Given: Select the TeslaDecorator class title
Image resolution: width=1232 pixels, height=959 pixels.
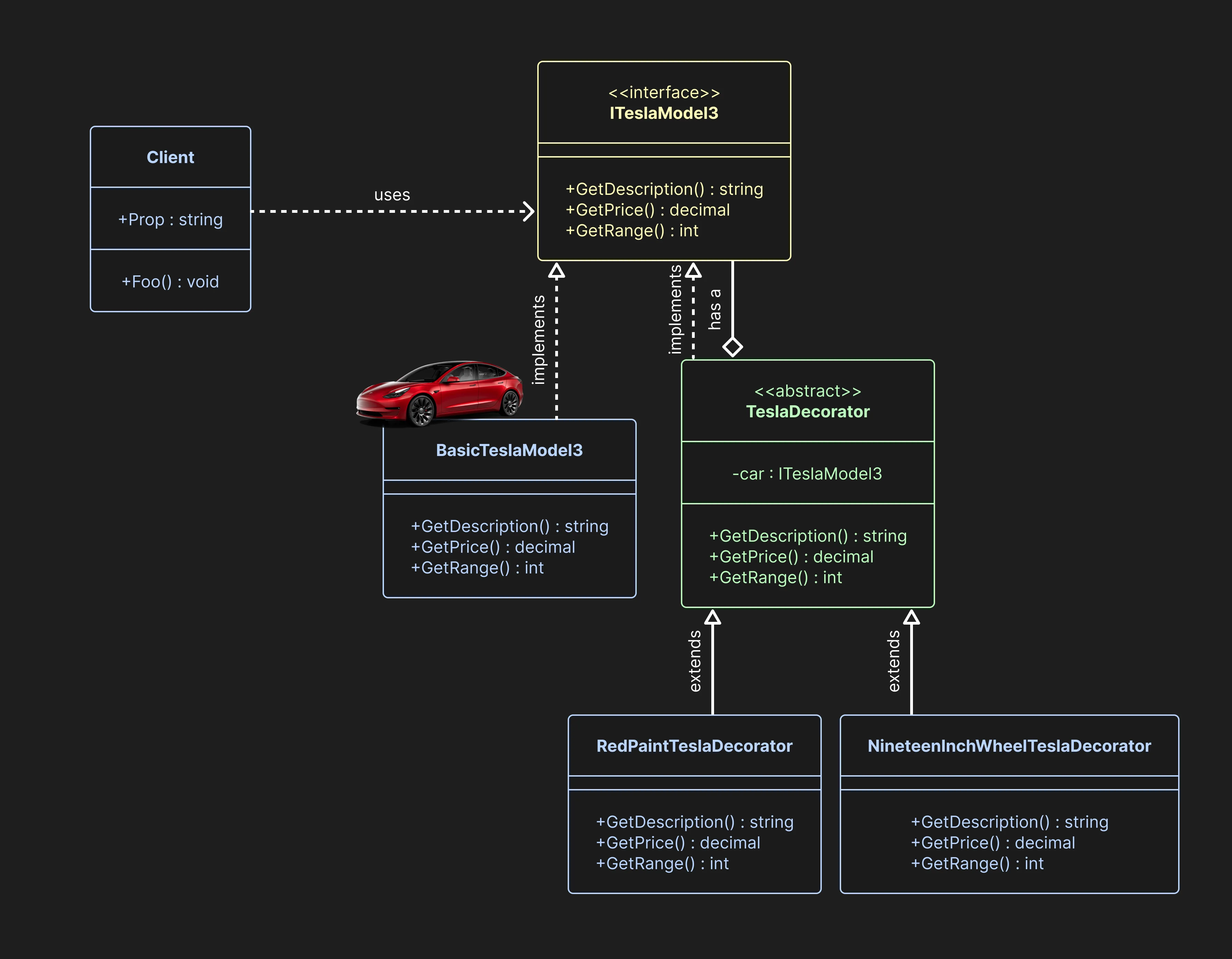Looking at the screenshot, I should [x=808, y=412].
